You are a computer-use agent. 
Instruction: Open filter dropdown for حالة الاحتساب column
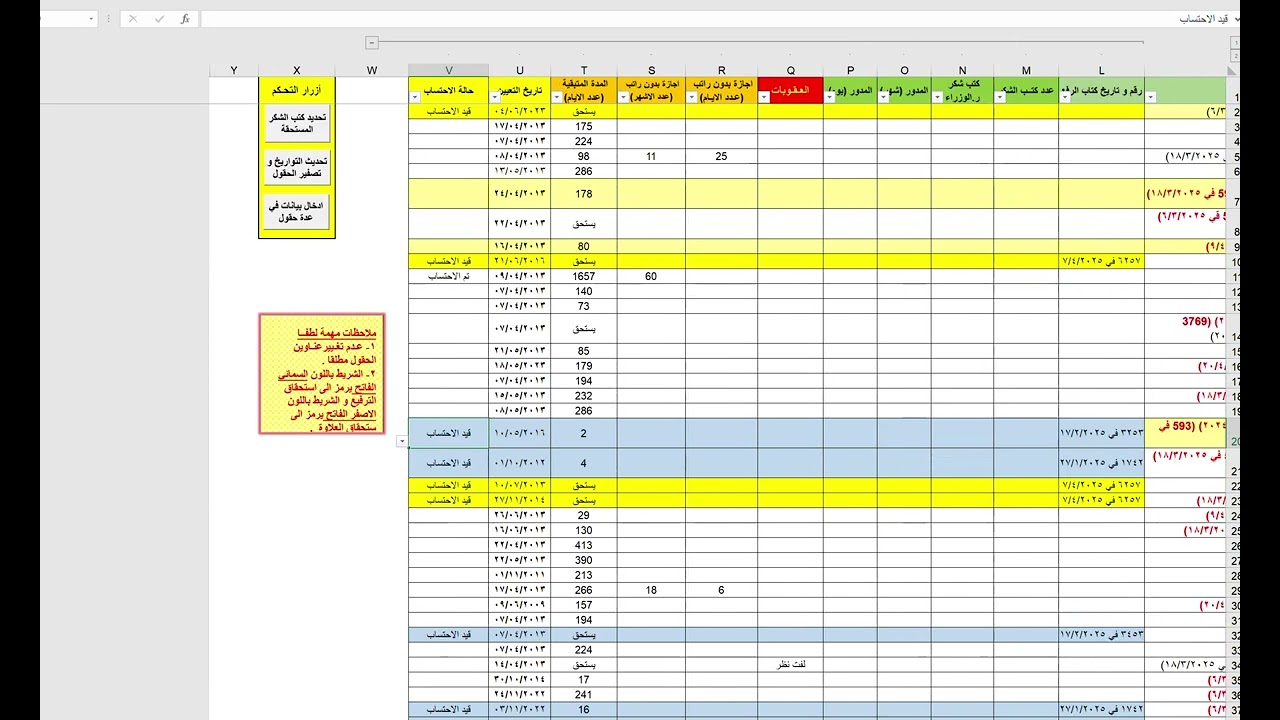tap(416, 97)
